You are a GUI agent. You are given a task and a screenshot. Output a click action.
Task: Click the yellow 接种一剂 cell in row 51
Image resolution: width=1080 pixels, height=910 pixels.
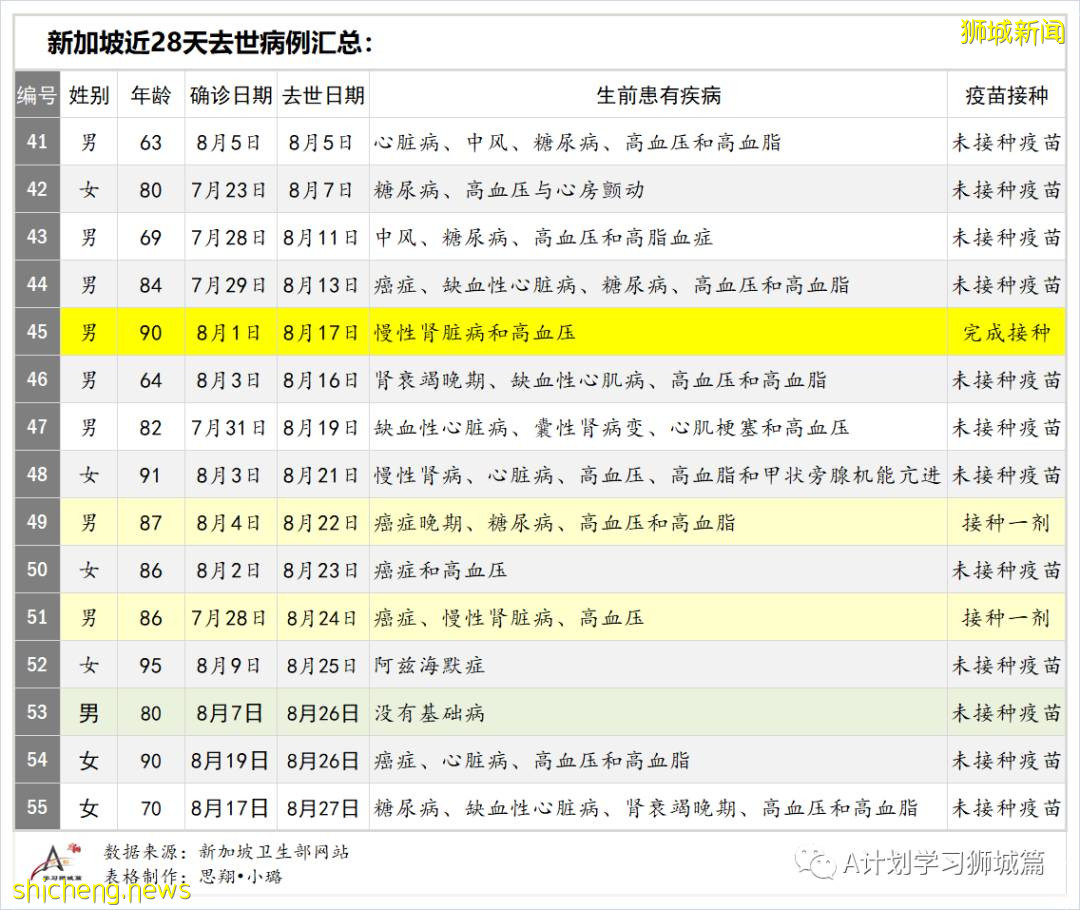pos(1006,618)
